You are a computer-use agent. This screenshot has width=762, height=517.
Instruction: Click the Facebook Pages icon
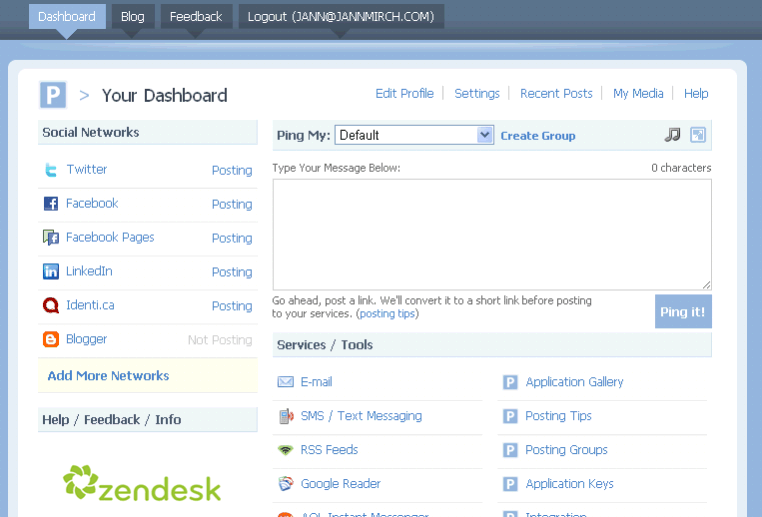tap(51, 238)
